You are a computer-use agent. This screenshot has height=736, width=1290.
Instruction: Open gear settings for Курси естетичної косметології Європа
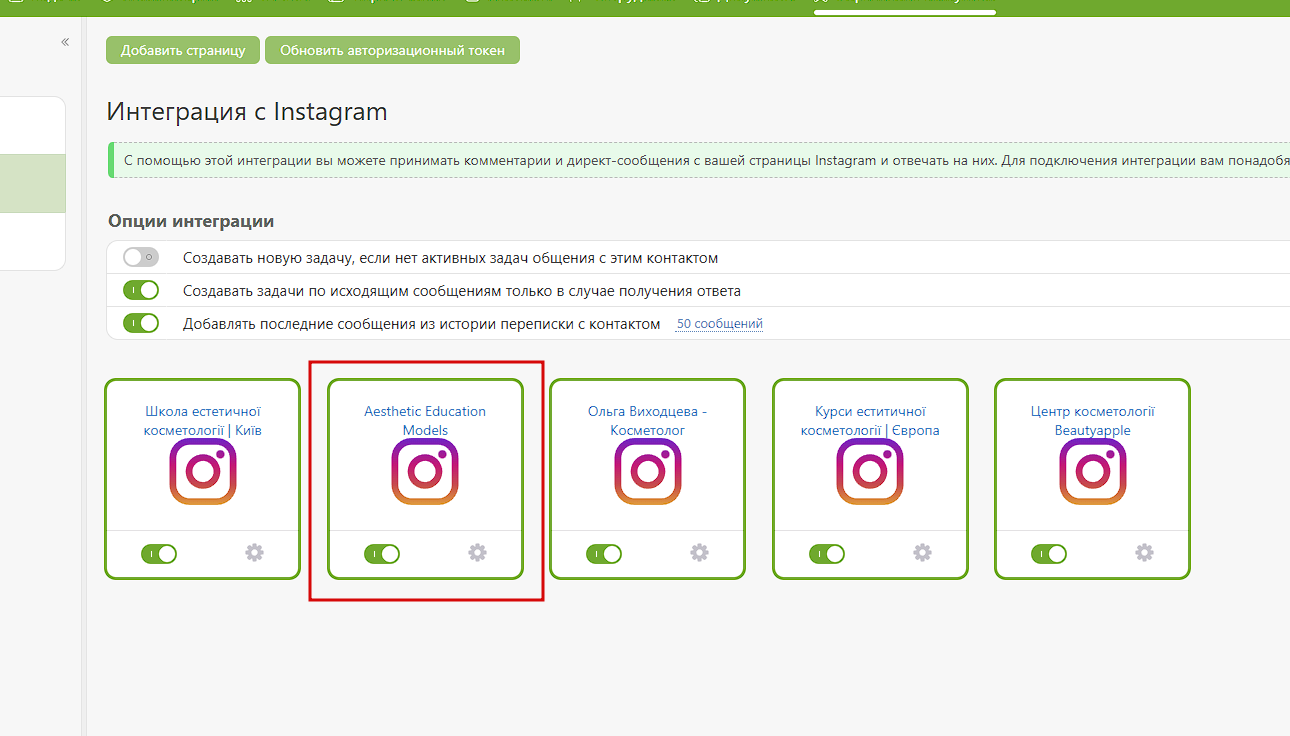click(x=923, y=553)
